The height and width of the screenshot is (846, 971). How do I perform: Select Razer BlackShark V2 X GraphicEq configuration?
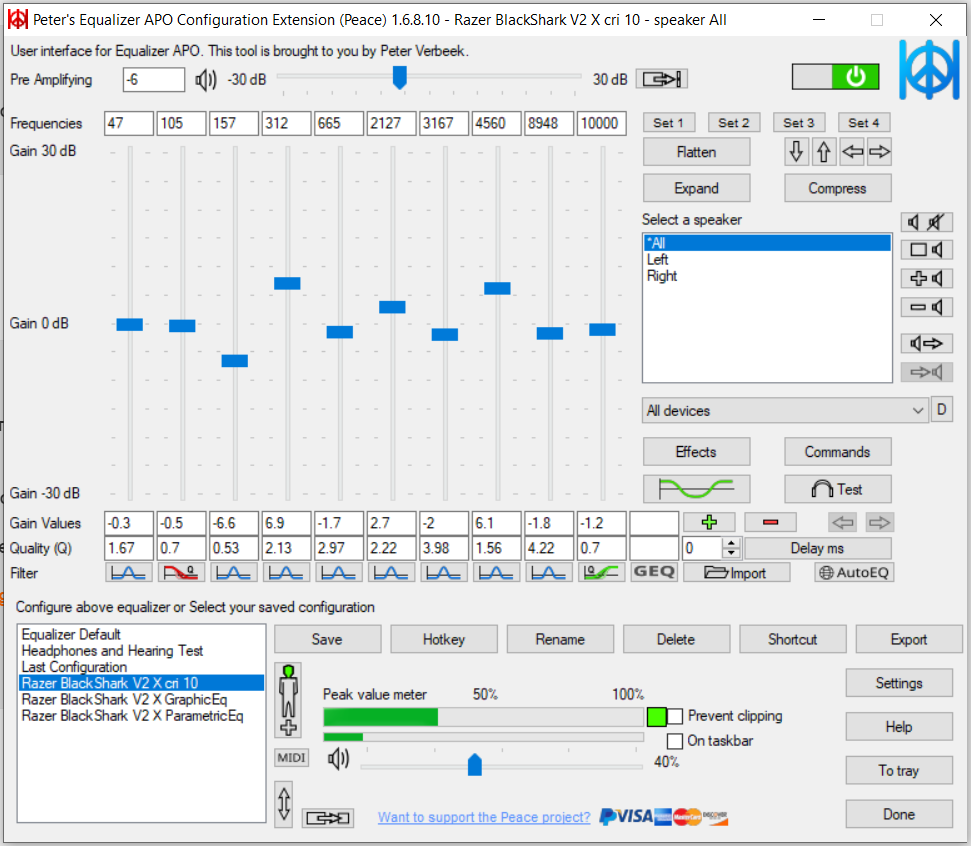[141, 700]
